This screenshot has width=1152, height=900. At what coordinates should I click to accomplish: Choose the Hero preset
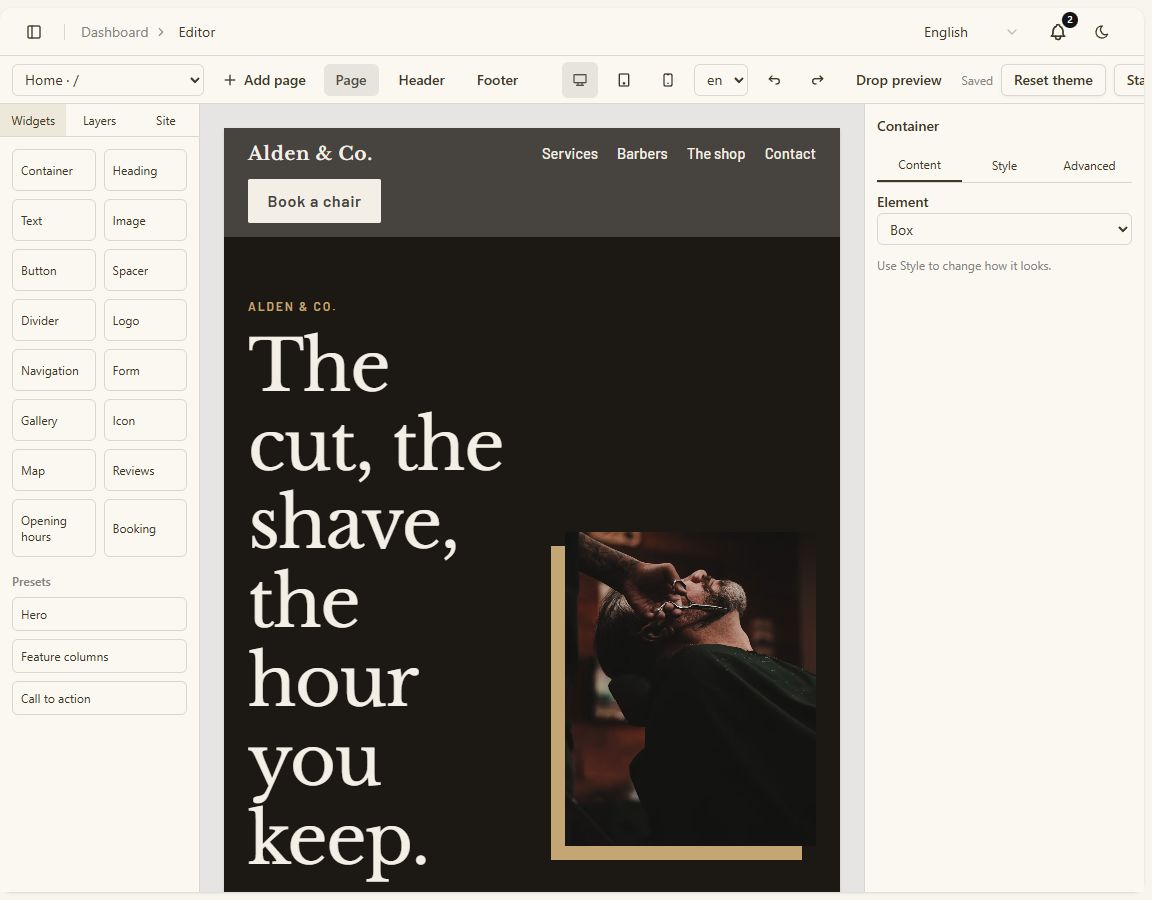click(x=99, y=614)
